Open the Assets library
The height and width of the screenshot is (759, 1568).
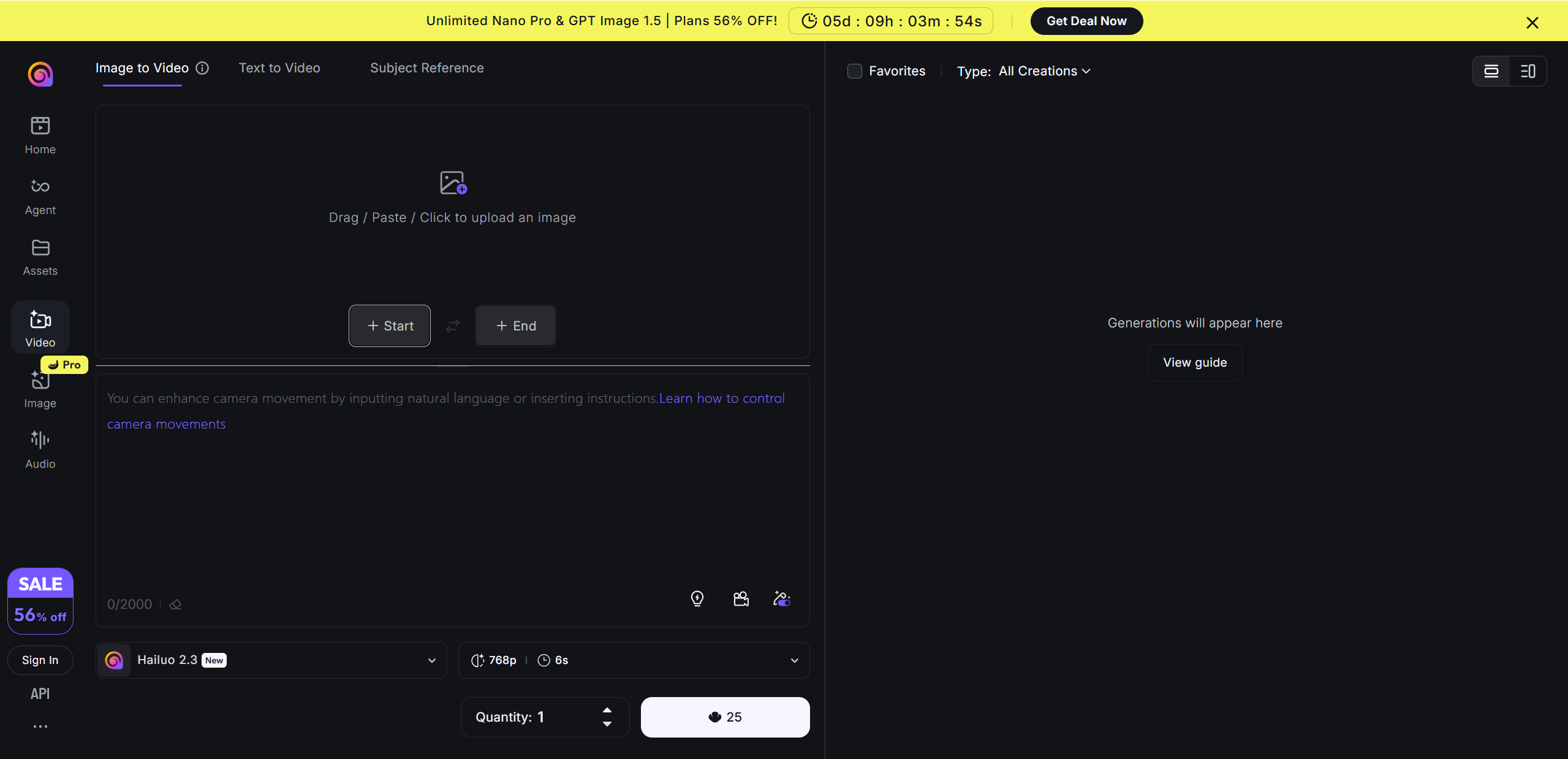click(x=40, y=256)
